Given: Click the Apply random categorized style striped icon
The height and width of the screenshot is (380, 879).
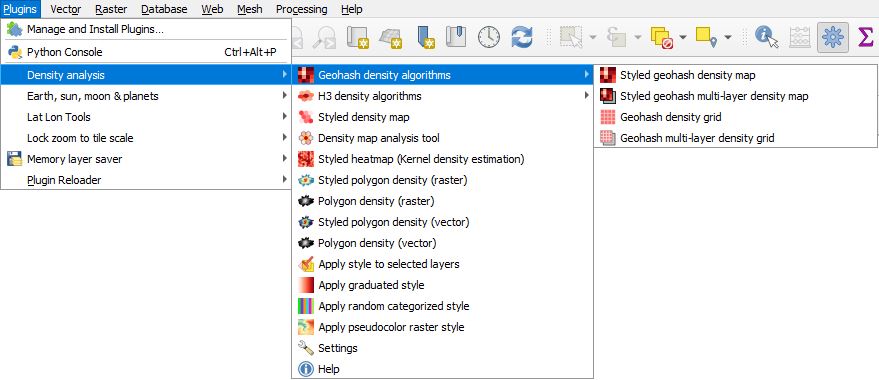Looking at the screenshot, I should [x=306, y=306].
